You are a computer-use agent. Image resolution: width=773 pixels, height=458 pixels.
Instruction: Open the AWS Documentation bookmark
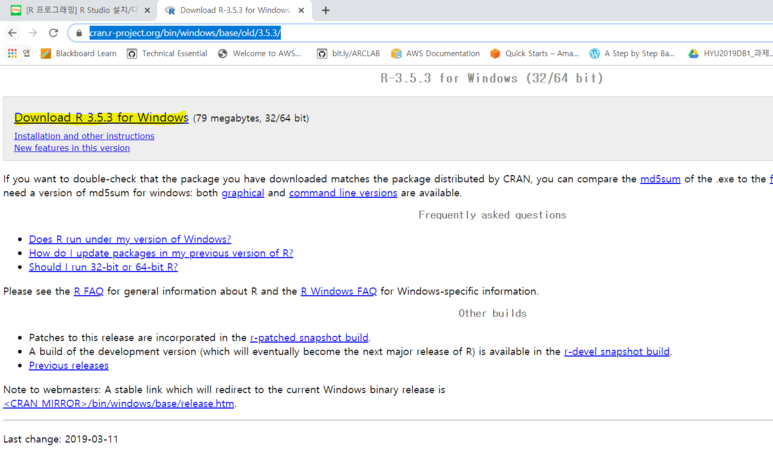coord(435,53)
